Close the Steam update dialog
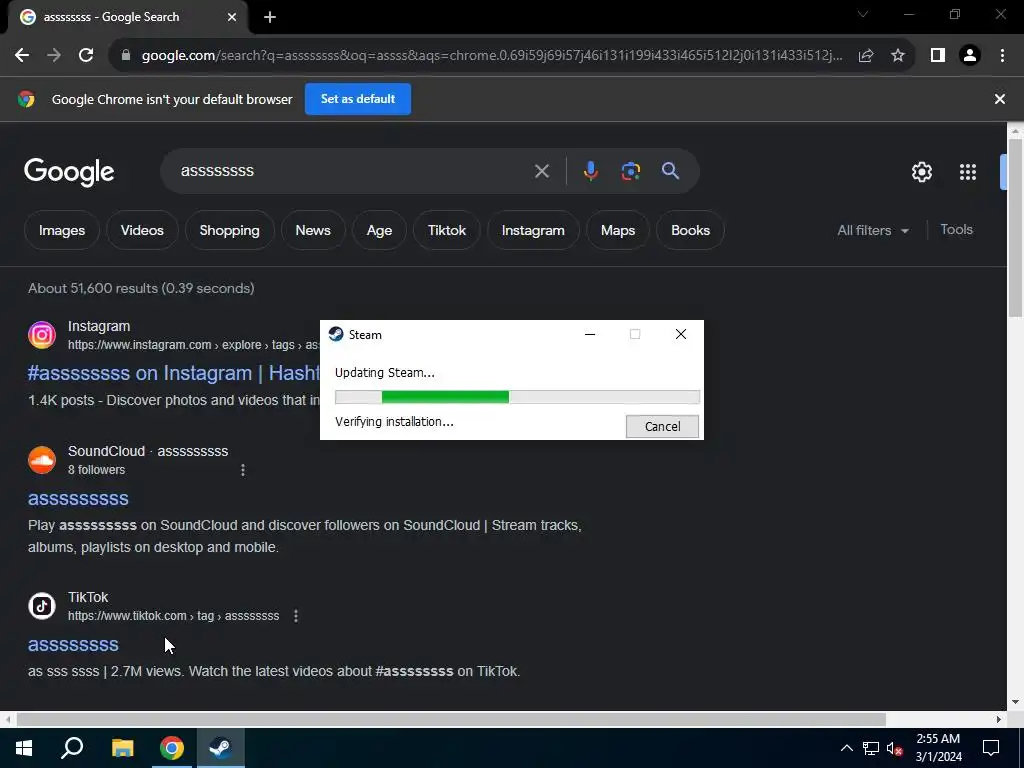This screenshot has height=768, width=1024. 680,334
